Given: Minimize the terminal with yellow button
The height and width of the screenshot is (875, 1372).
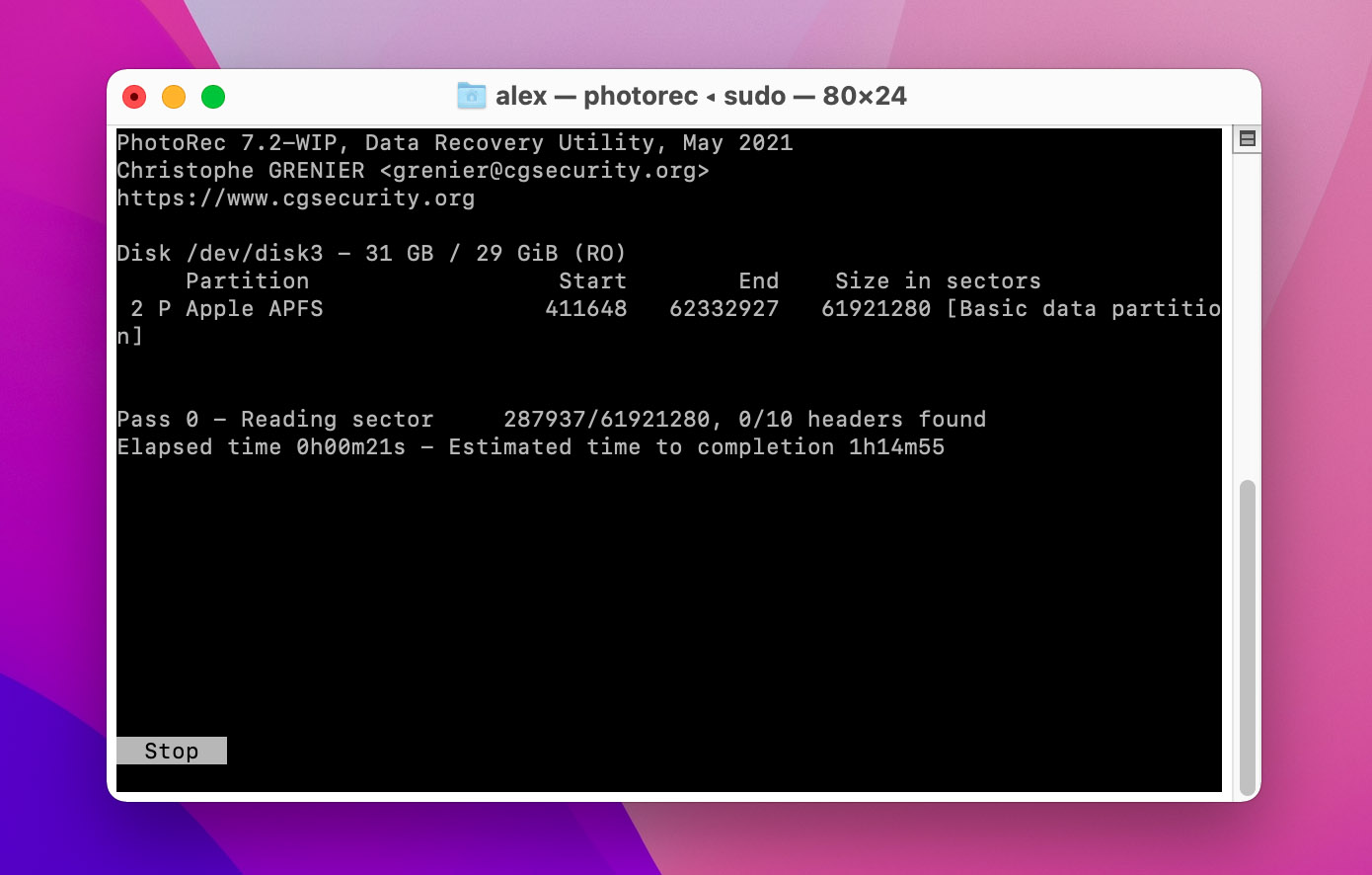Looking at the screenshot, I should pyautogui.click(x=174, y=97).
